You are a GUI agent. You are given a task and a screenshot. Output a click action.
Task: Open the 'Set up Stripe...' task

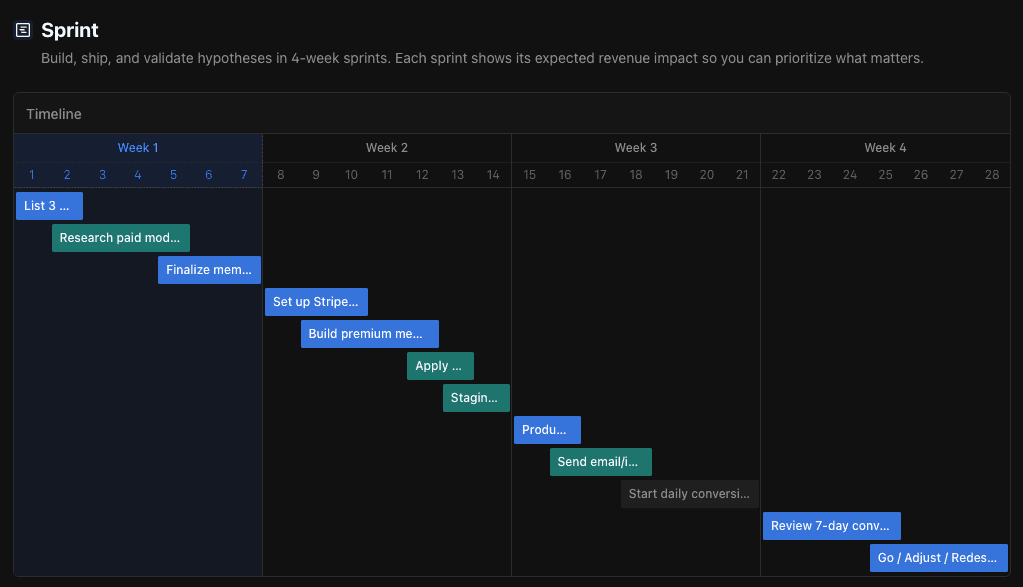pyautogui.click(x=316, y=302)
